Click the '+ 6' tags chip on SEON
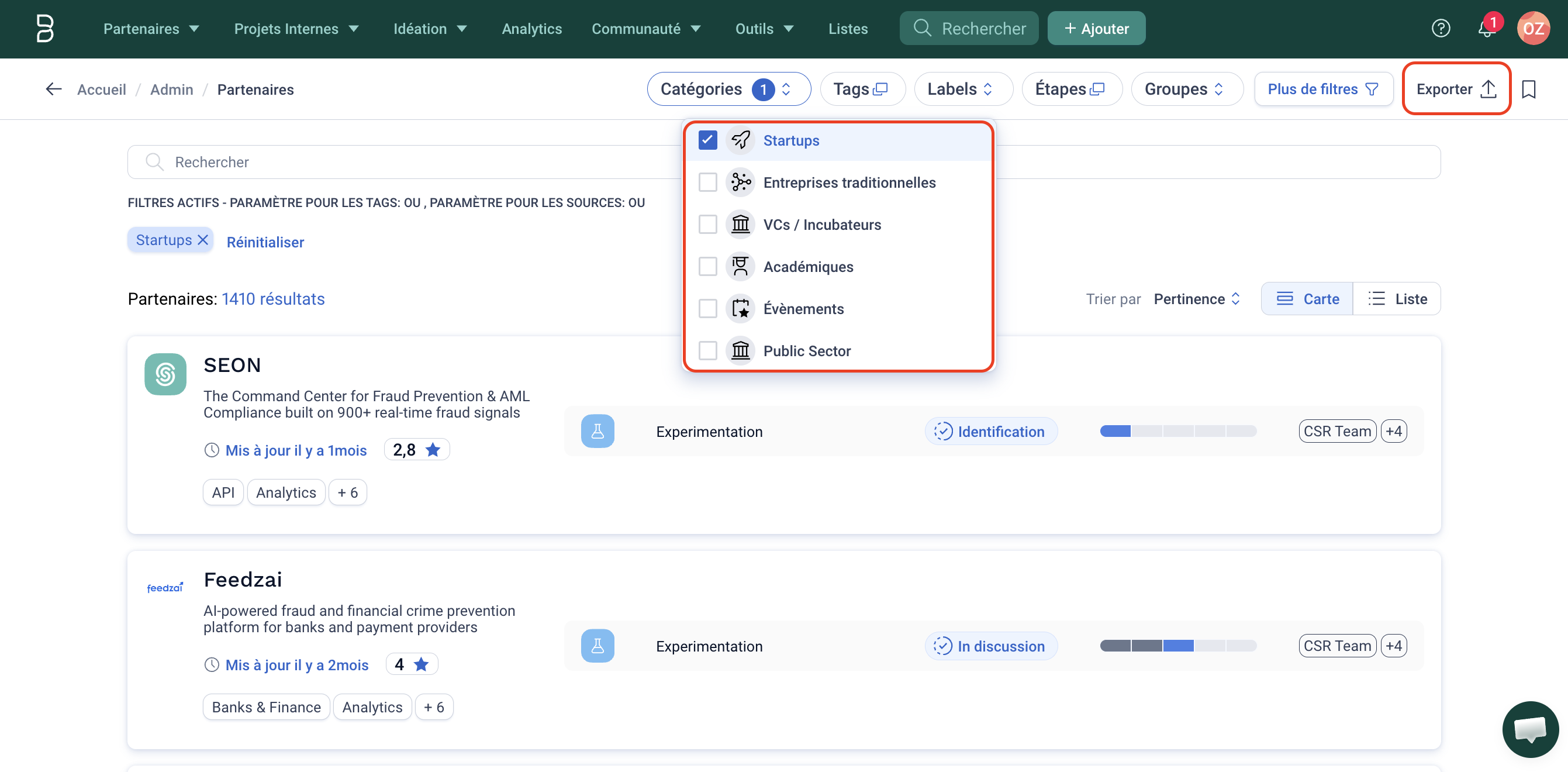The image size is (1568, 772). click(347, 492)
